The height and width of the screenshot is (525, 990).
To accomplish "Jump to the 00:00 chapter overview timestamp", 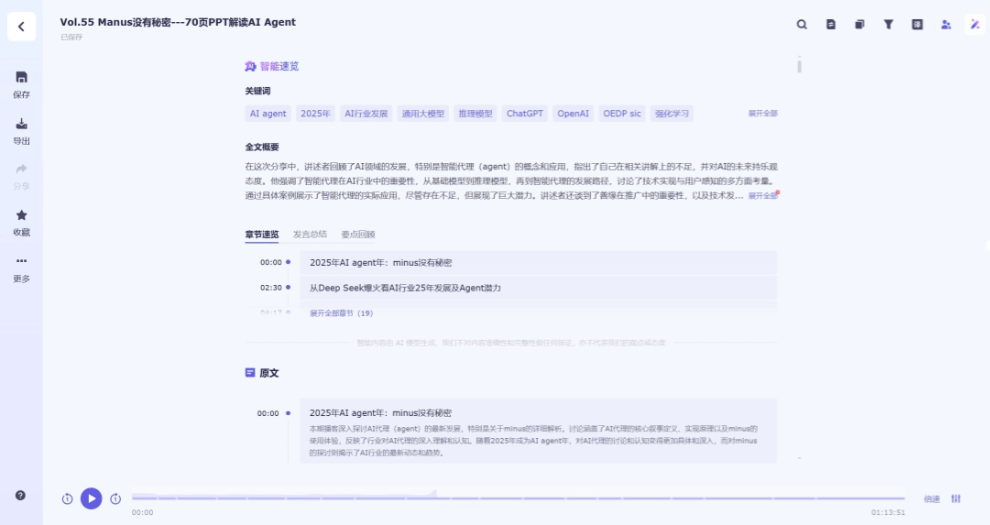I will point(271,262).
